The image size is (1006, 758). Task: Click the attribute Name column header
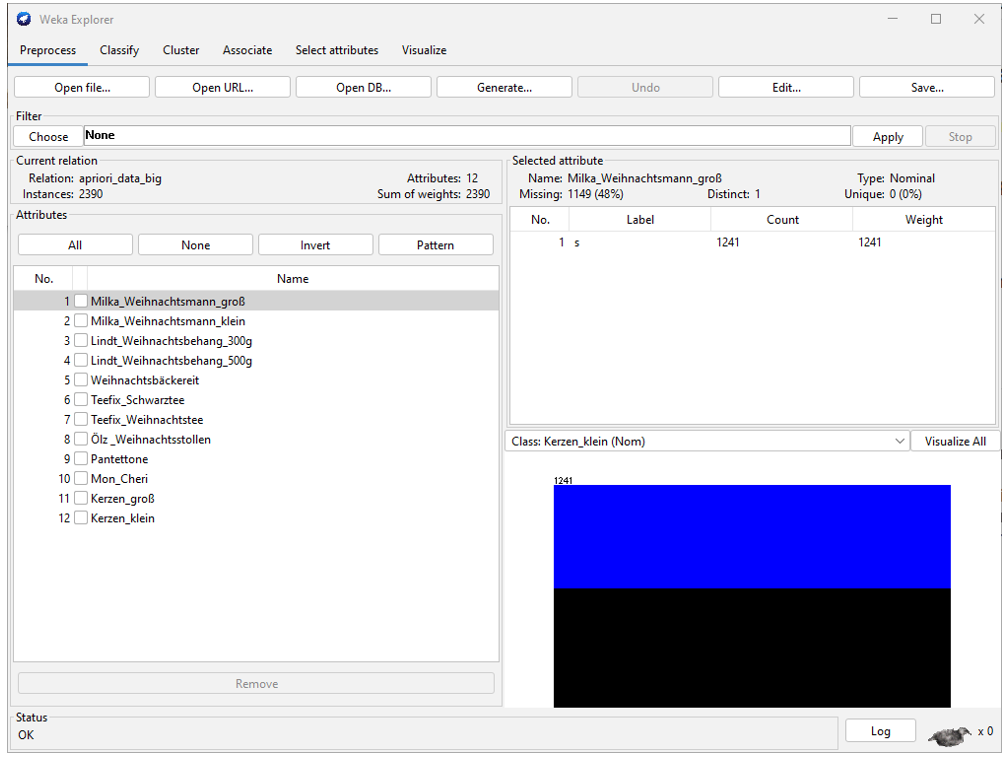click(293, 279)
